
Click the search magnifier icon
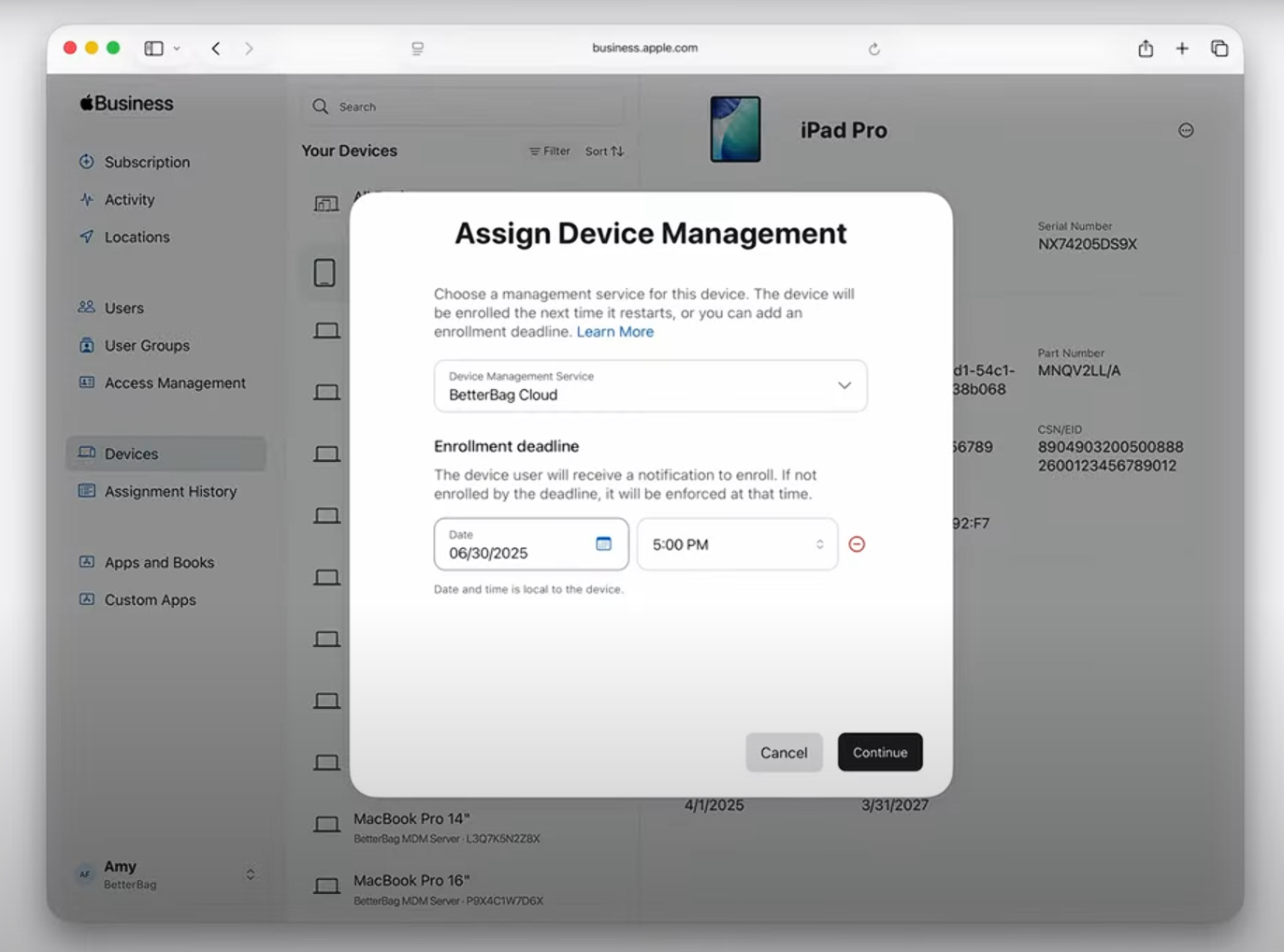click(321, 107)
